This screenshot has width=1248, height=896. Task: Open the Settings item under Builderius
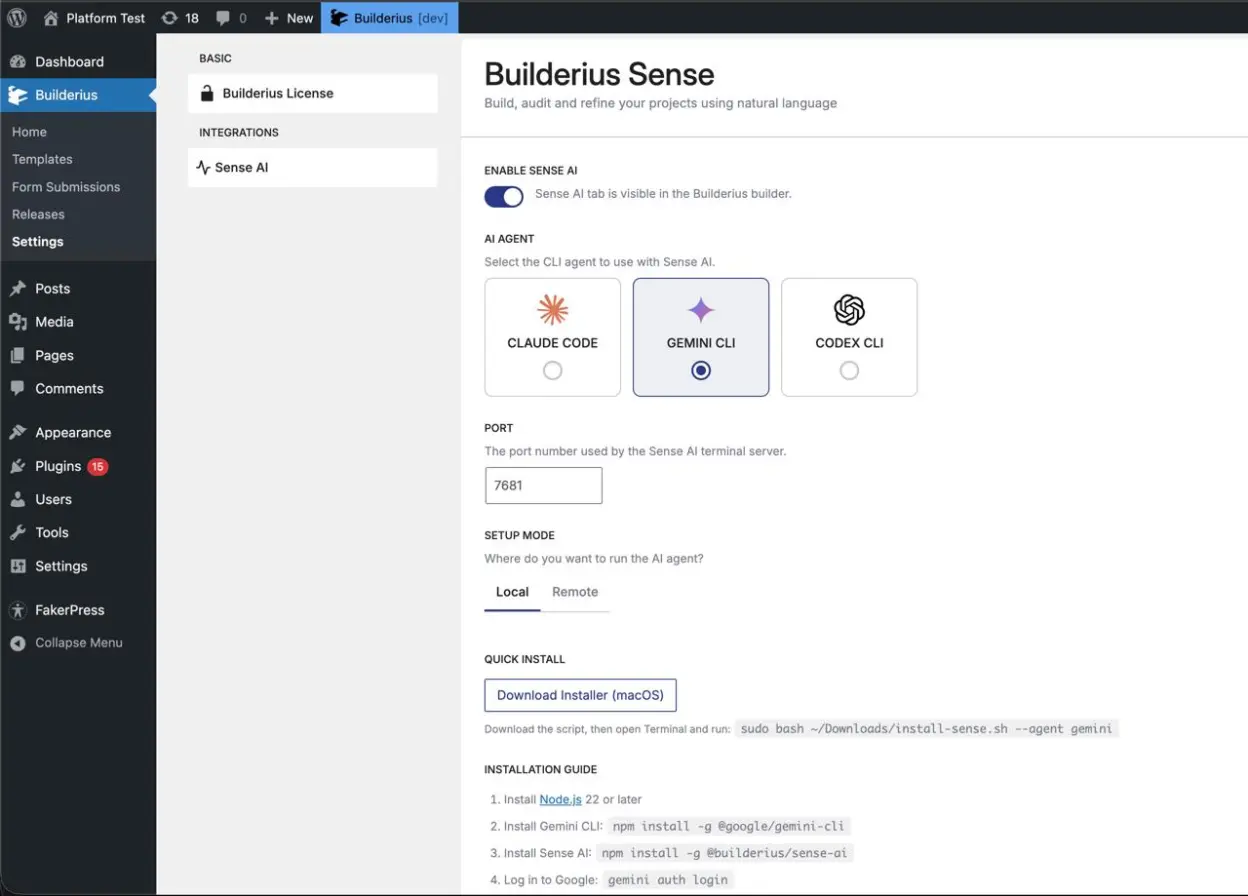37,241
